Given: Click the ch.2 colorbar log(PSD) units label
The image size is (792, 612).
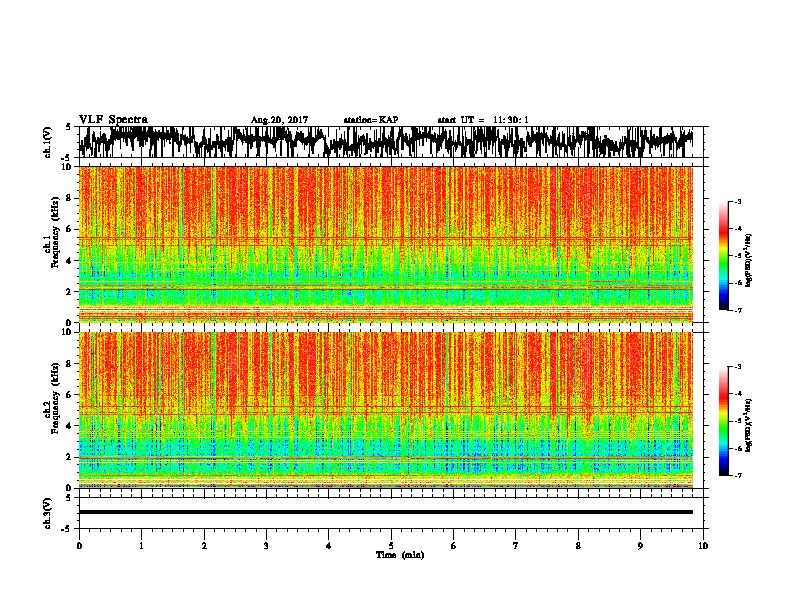Looking at the screenshot, I should coord(748,425).
